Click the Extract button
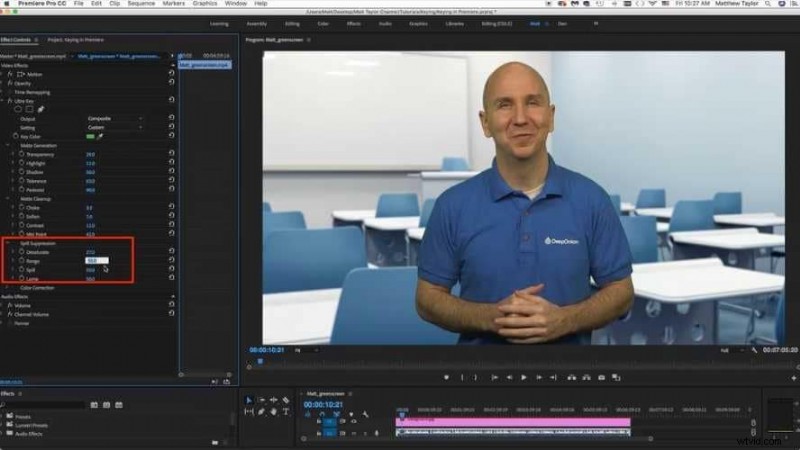The width and height of the screenshot is (800, 450). tap(587, 378)
